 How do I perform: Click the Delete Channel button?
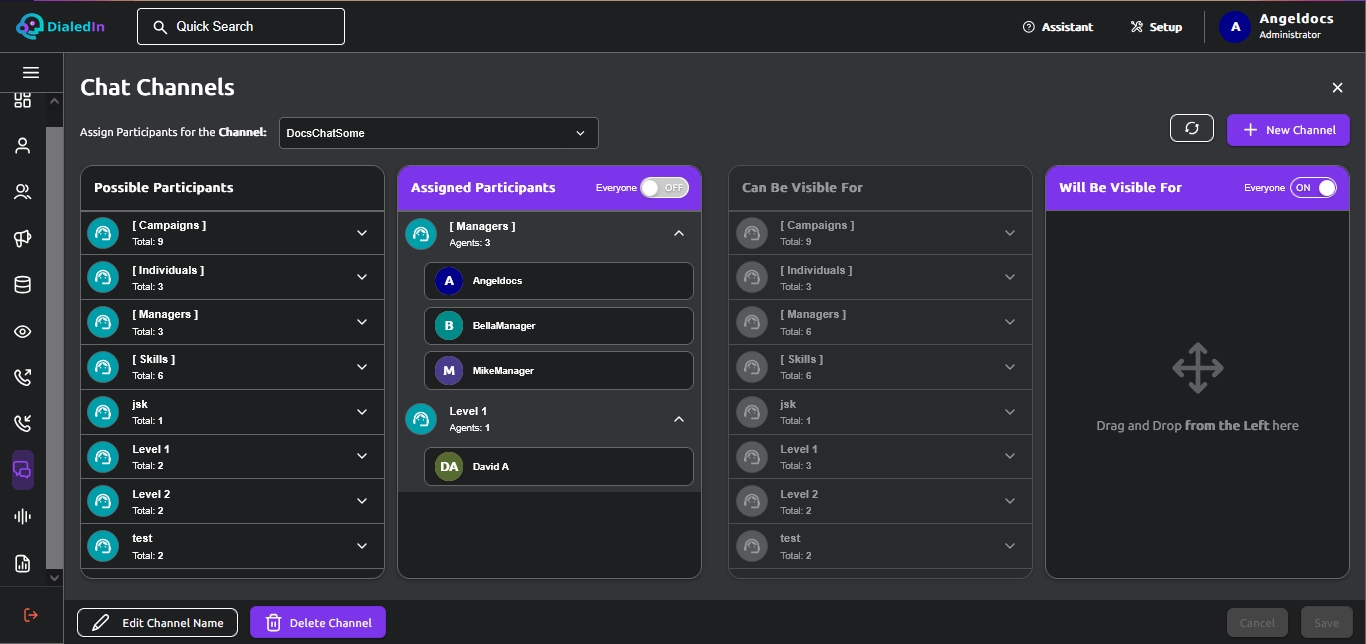pos(318,623)
